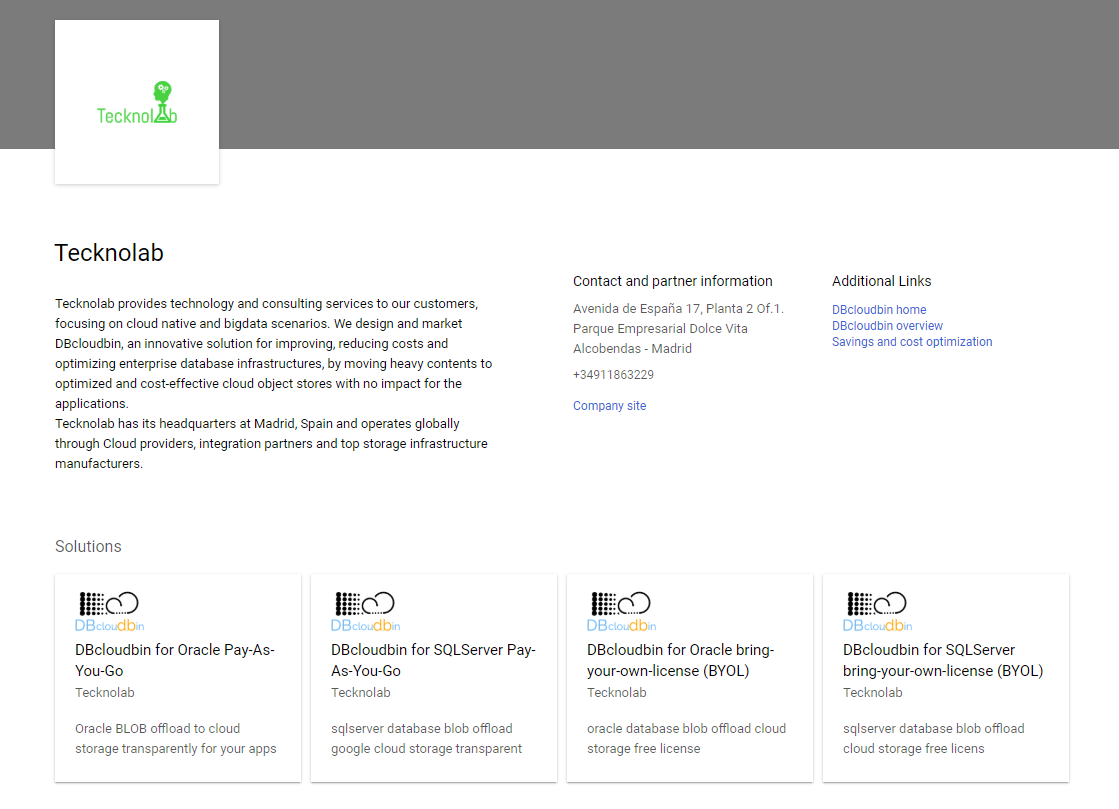This screenshot has height=809, width=1119.
Task: Click the Tecknolab page heading
Action: [x=109, y=253]
